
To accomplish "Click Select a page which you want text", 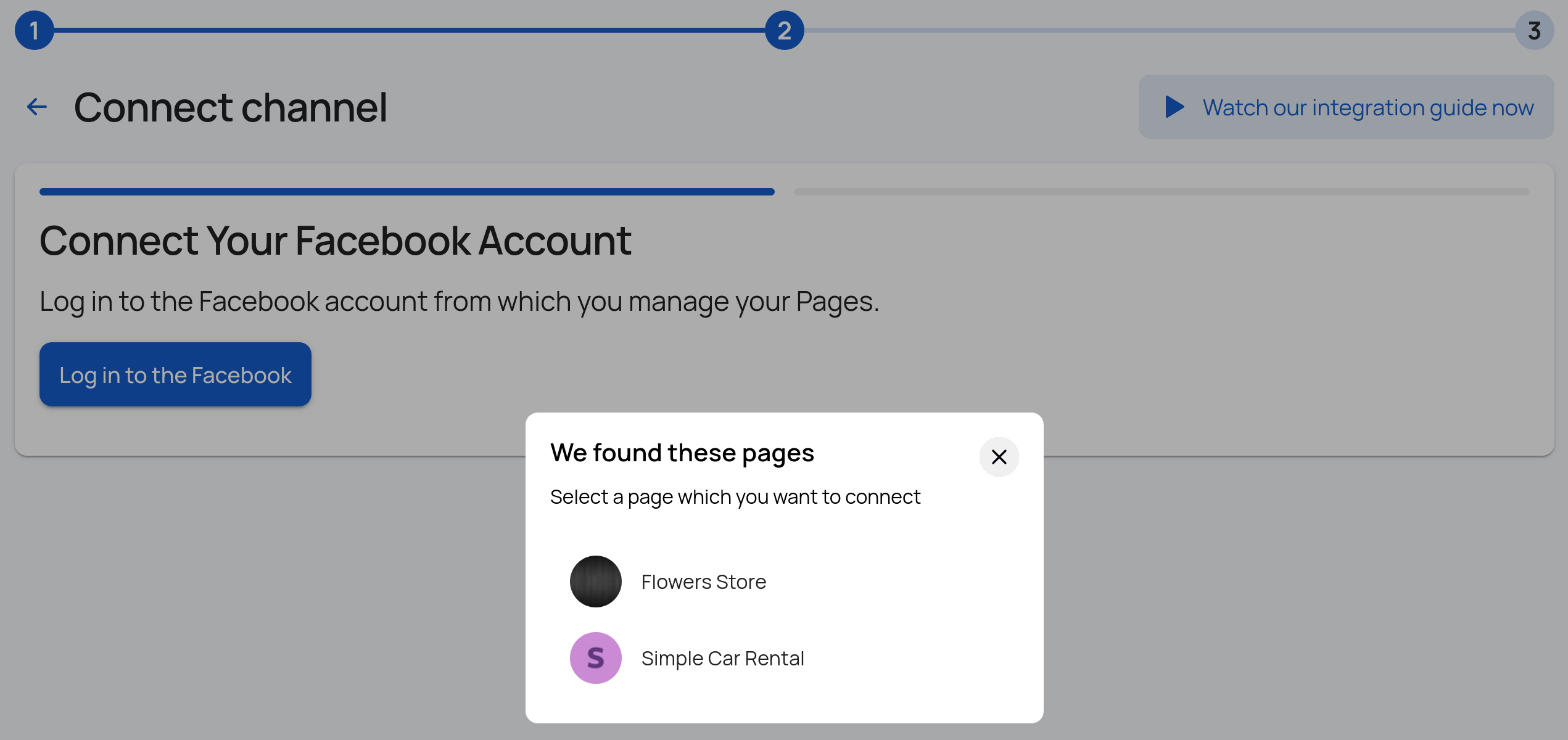I will coord(735,497).
